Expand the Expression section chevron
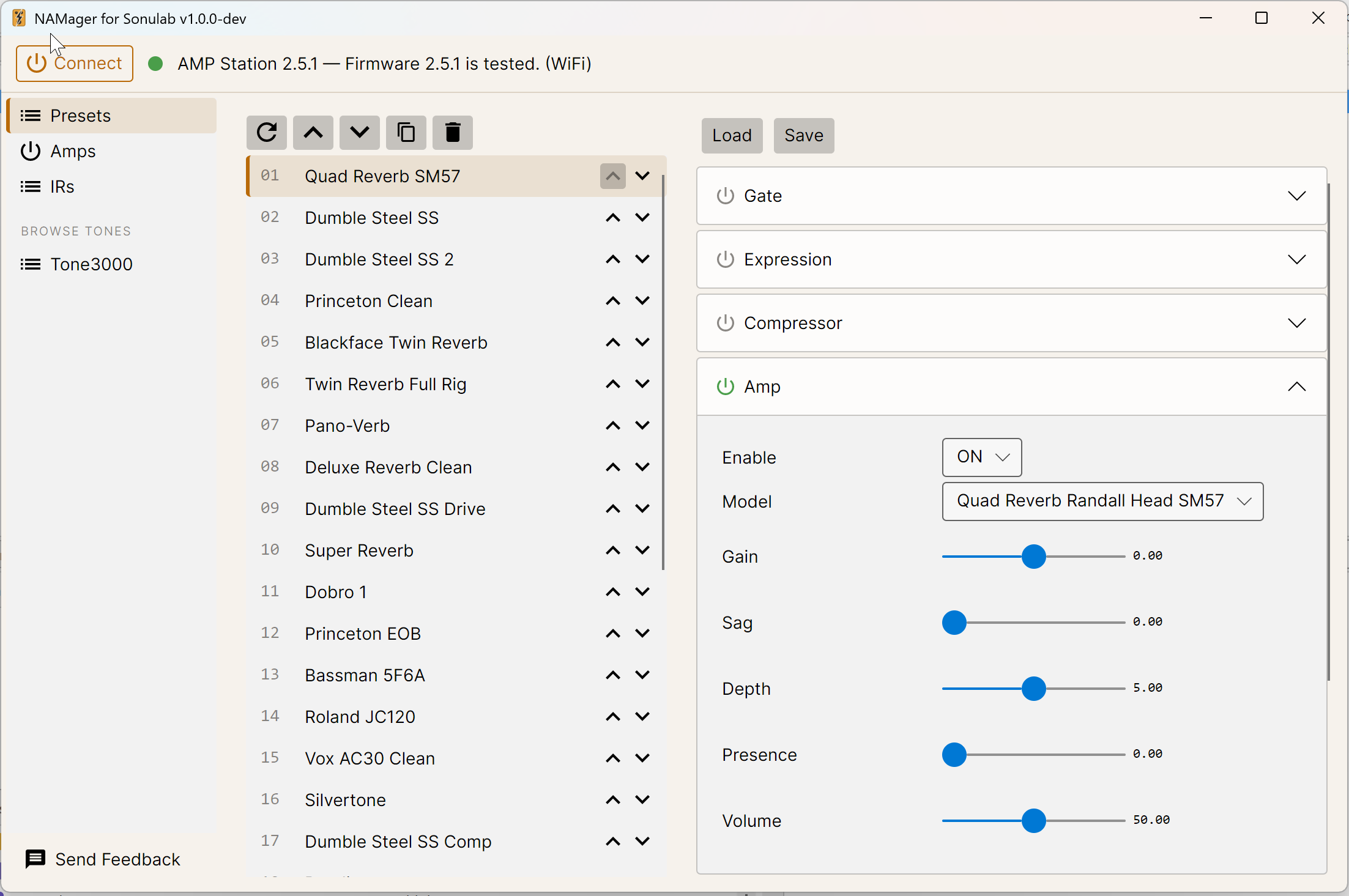 tap(1296, 259)
